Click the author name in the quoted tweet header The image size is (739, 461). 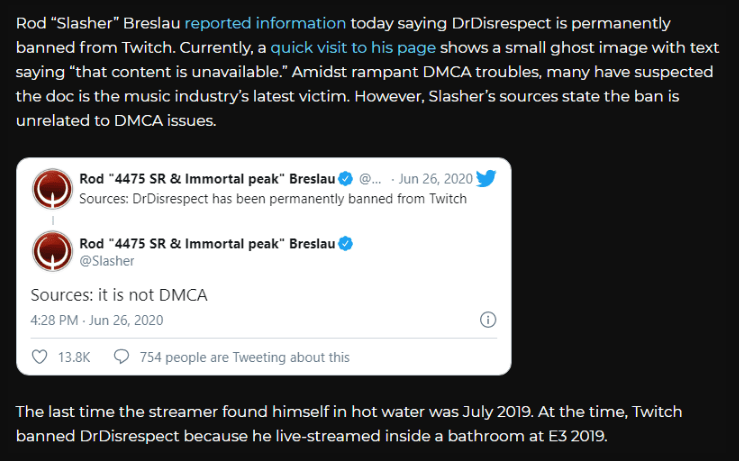[x=207, y=179]
